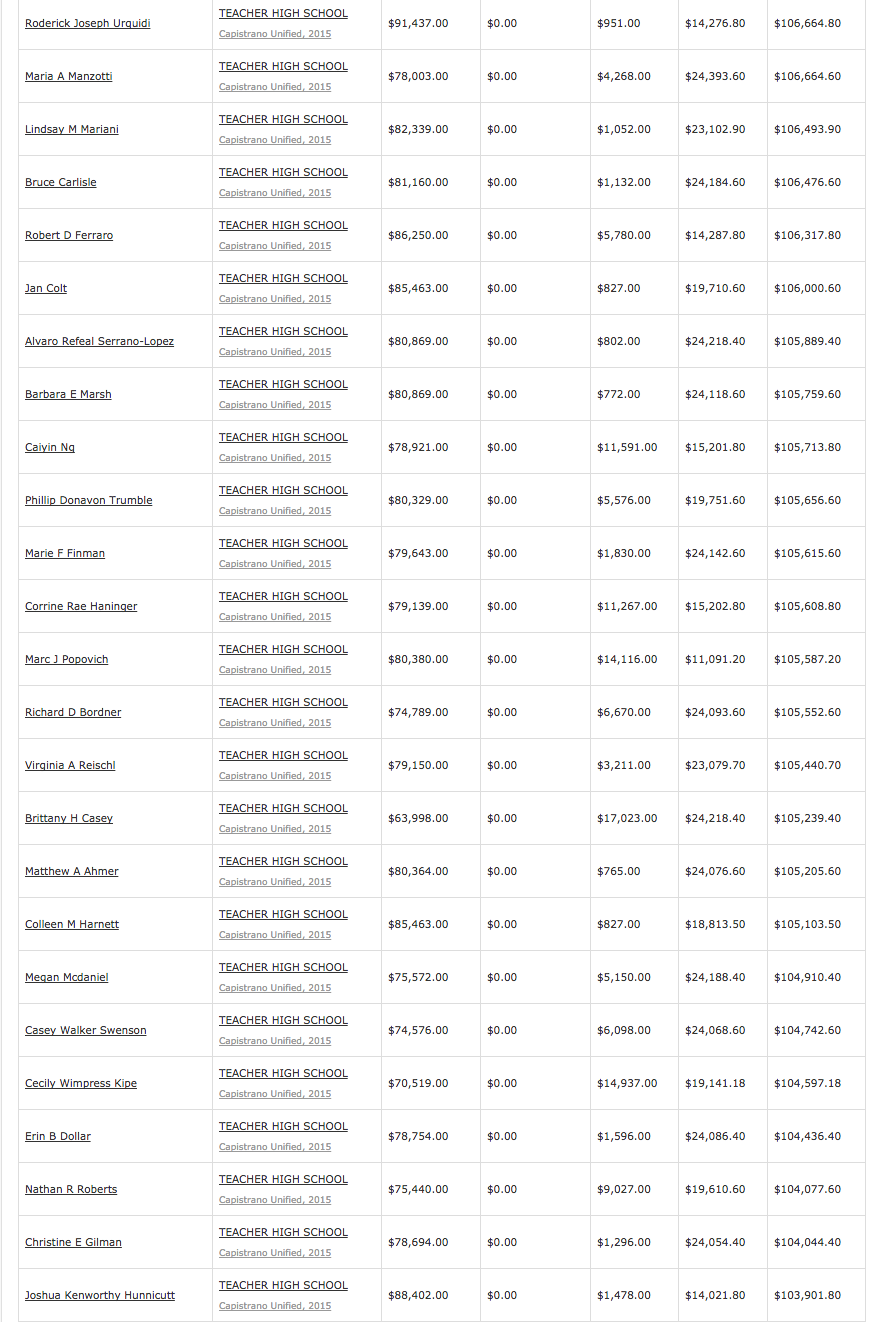Open Robert D Ferraro's employee page

coord(69,235)
